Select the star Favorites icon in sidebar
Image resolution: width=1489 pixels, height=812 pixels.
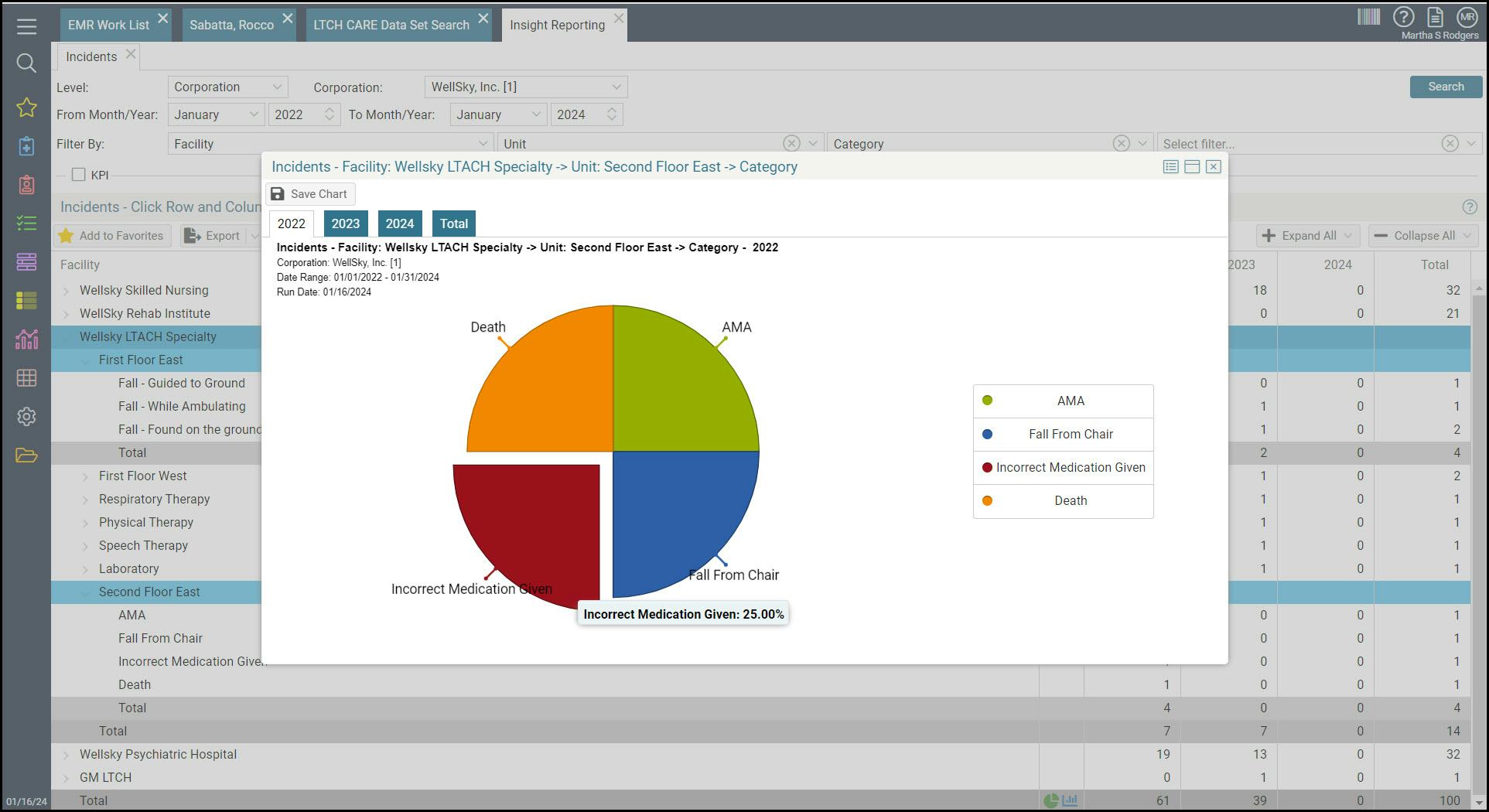[26, 107]
